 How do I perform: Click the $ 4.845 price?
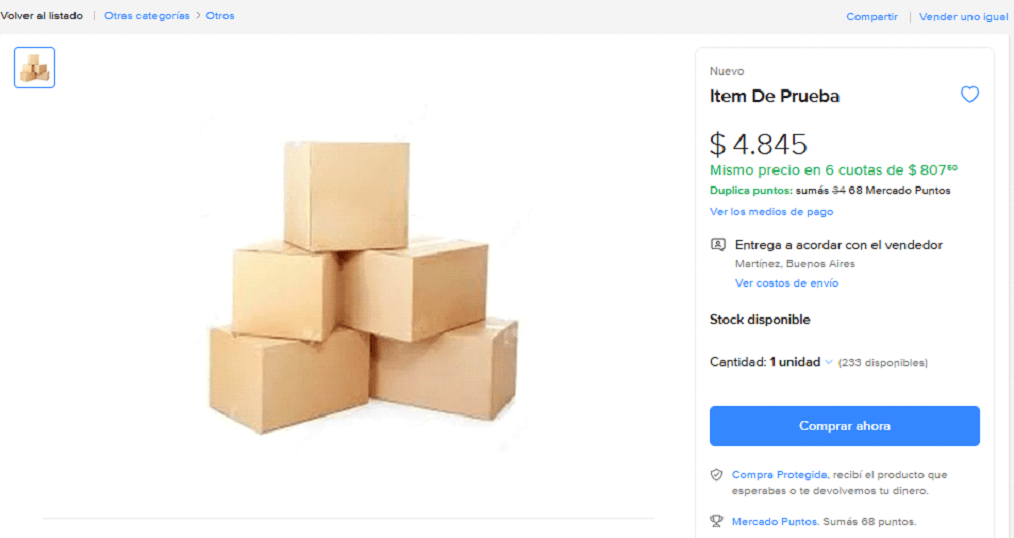[758, 144]
